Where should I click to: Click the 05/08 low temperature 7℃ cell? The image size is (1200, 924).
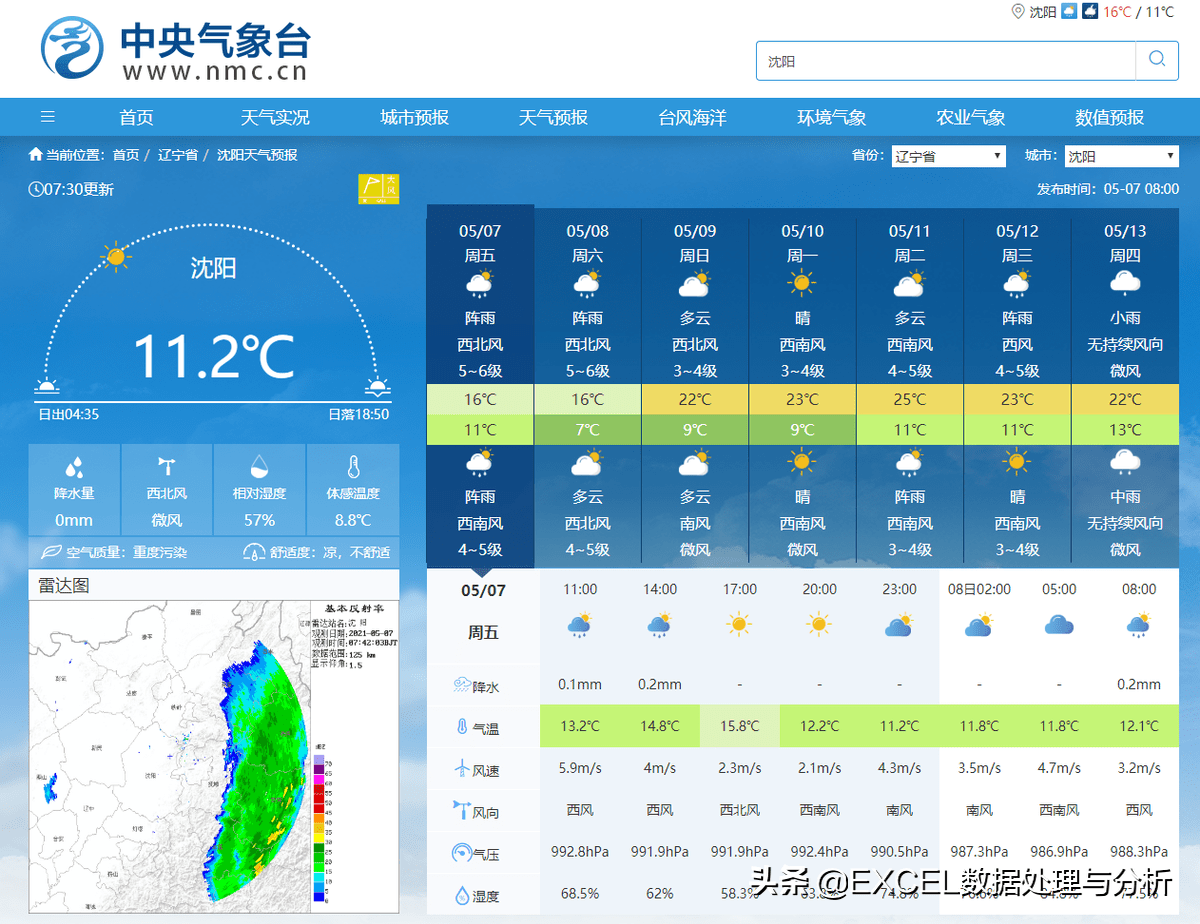(x=588, y=430)
